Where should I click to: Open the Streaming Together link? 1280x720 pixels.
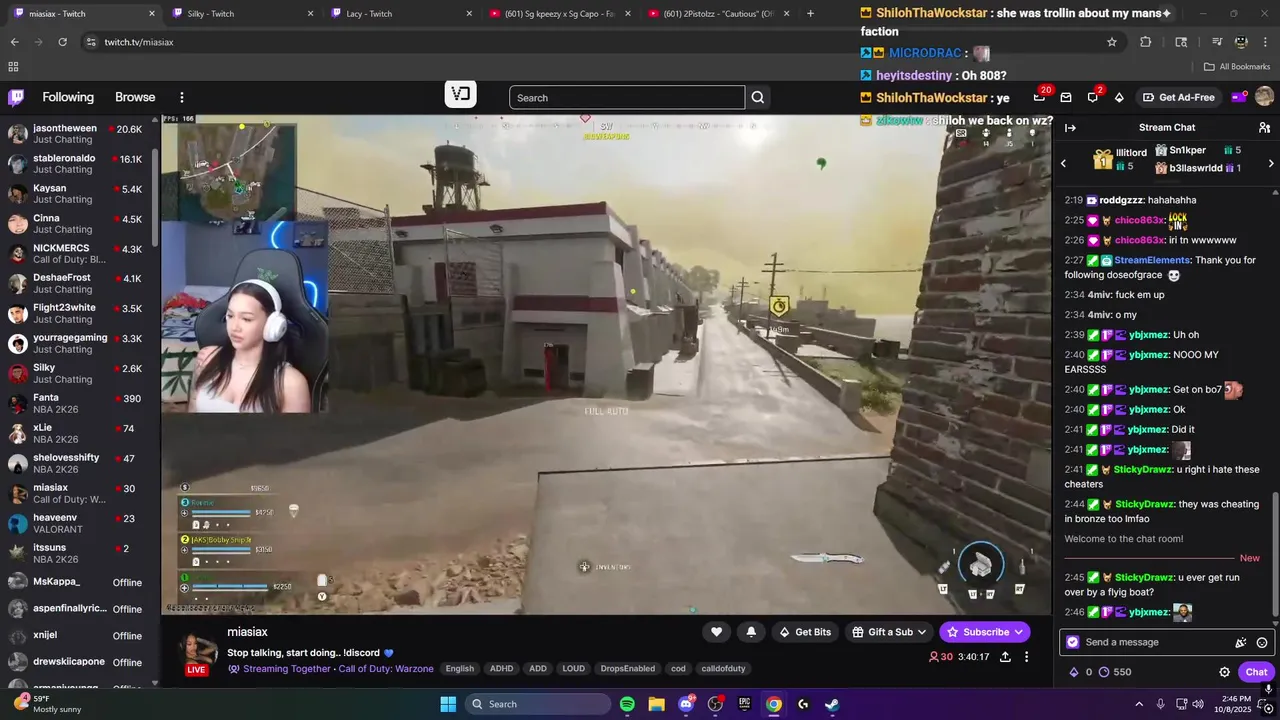[x=286, y=669]
